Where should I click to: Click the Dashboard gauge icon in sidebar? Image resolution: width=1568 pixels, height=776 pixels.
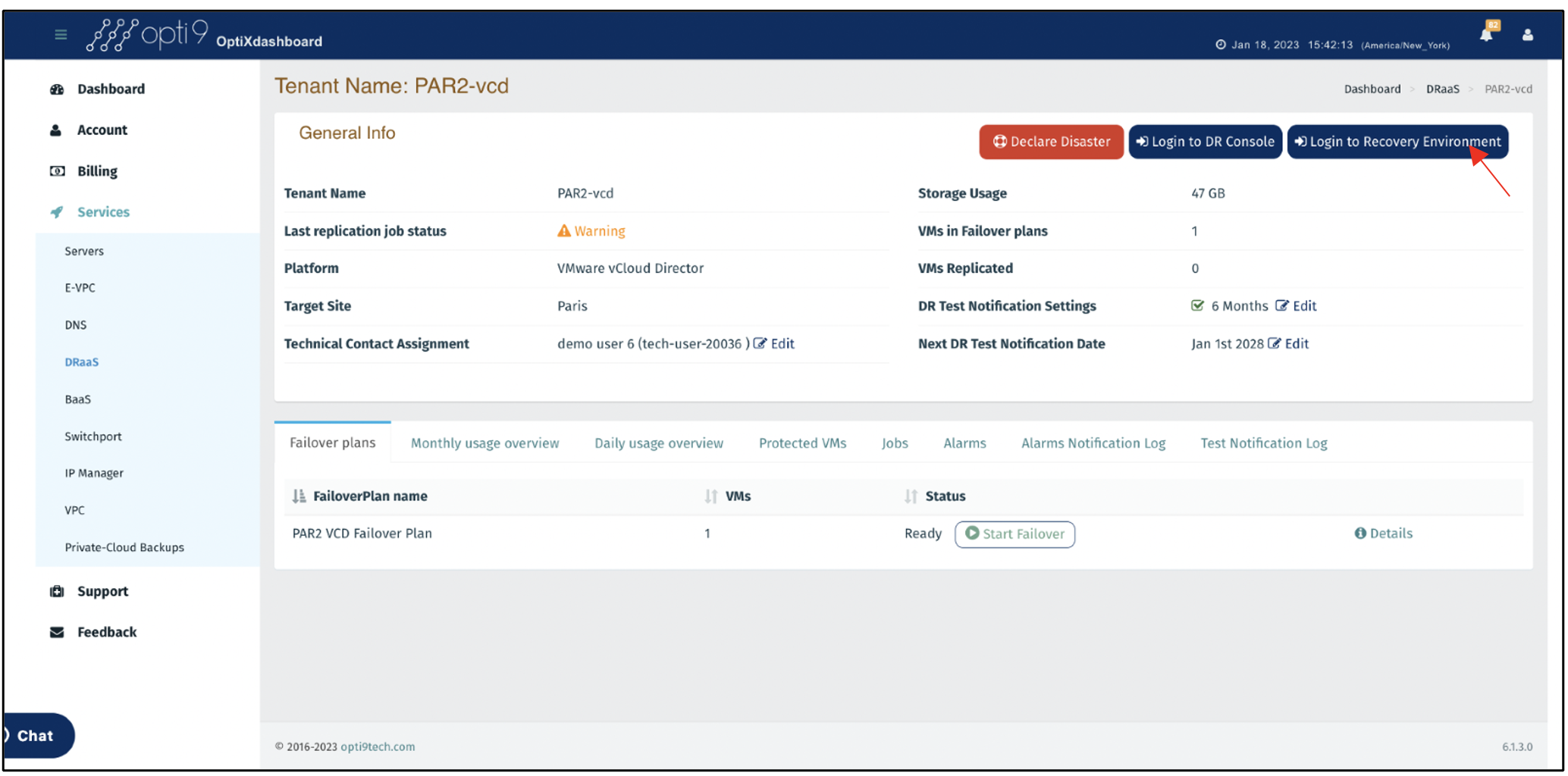[x=57, y=89]
